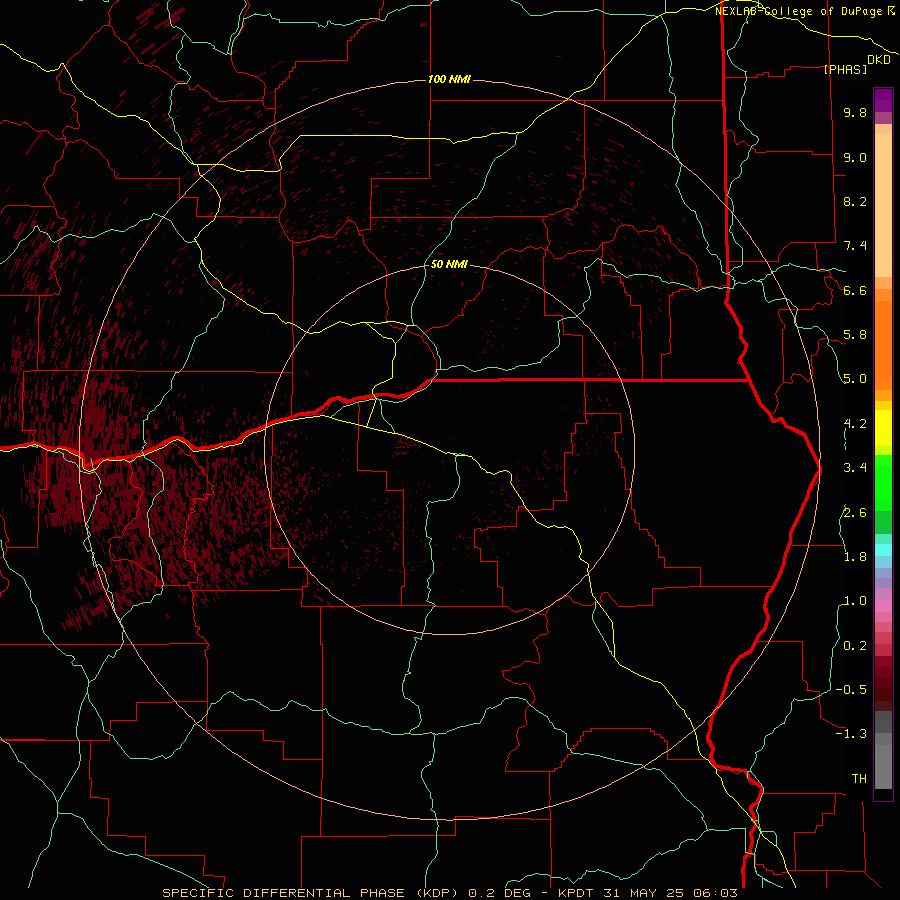
Task: Click the 50 NMI range ring label
Action: tap(449, 265)
